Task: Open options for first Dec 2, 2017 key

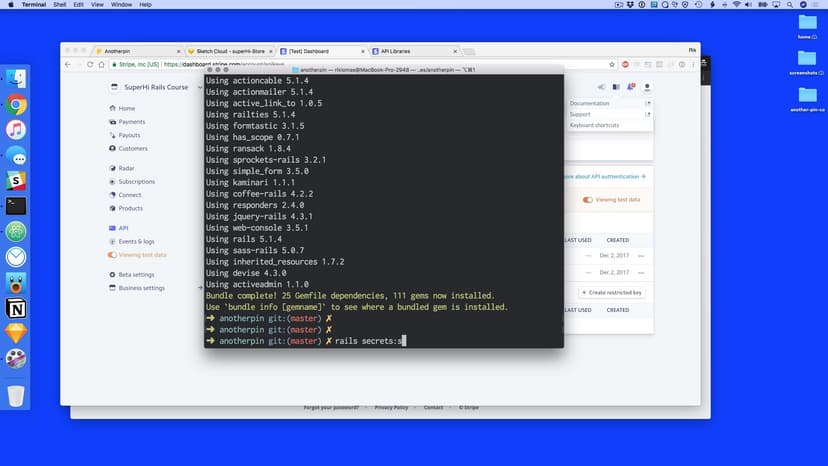Action: 641,256
